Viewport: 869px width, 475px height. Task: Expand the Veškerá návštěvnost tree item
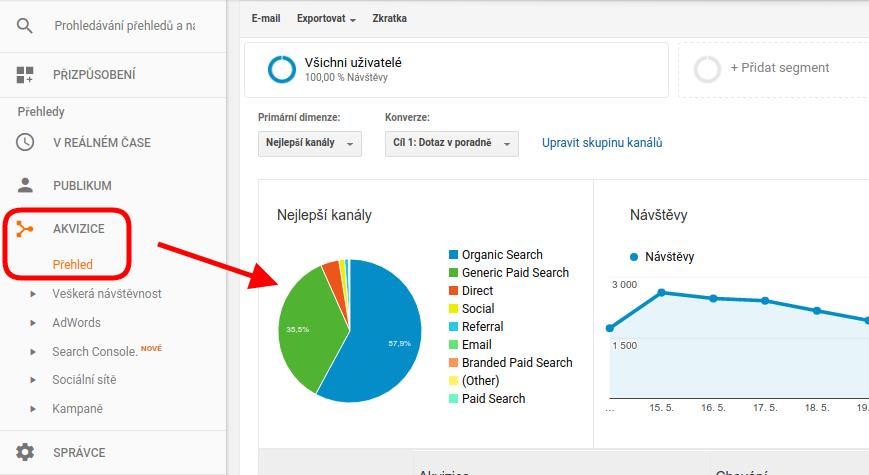pyautogui.click(x=33, y=294)
